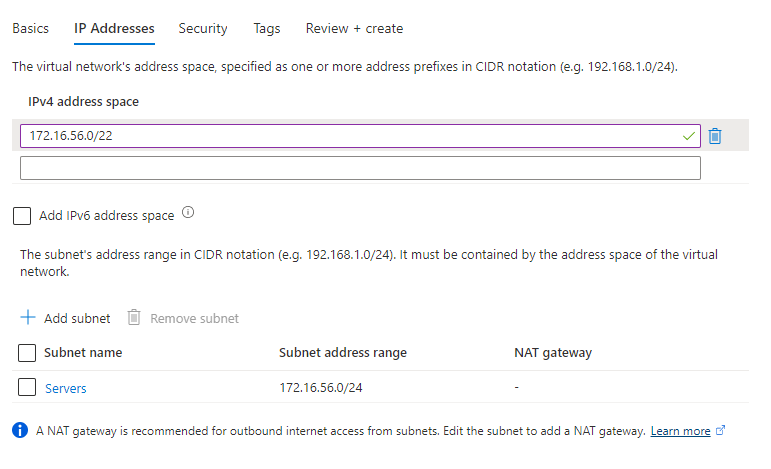Image resolution: width=771 pixels, height=469 pixels.
Task: Click the plus icon for Add subnet
Action: (28, 318)
